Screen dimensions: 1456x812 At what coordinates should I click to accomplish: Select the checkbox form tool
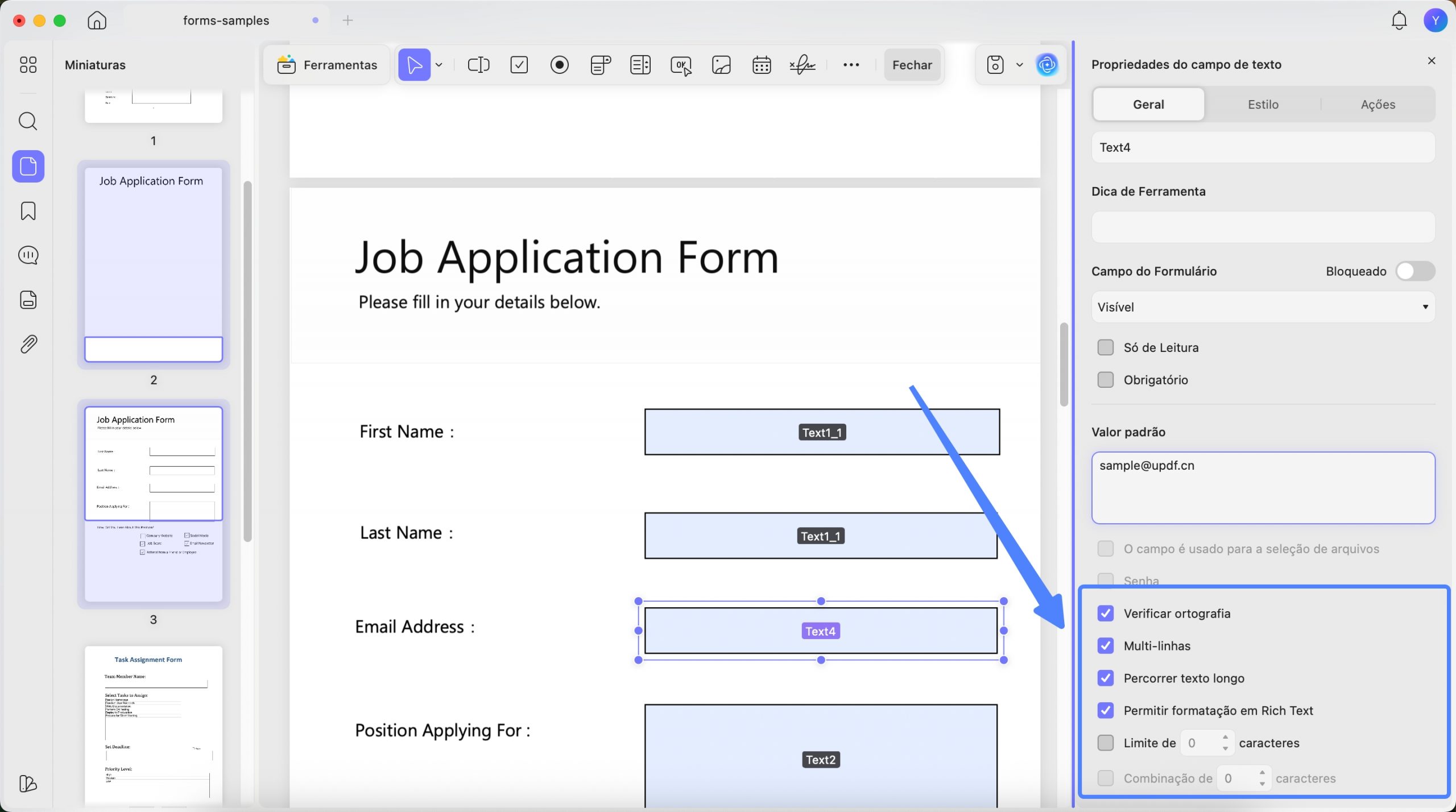pyautogui.click(x=519, y=65)
